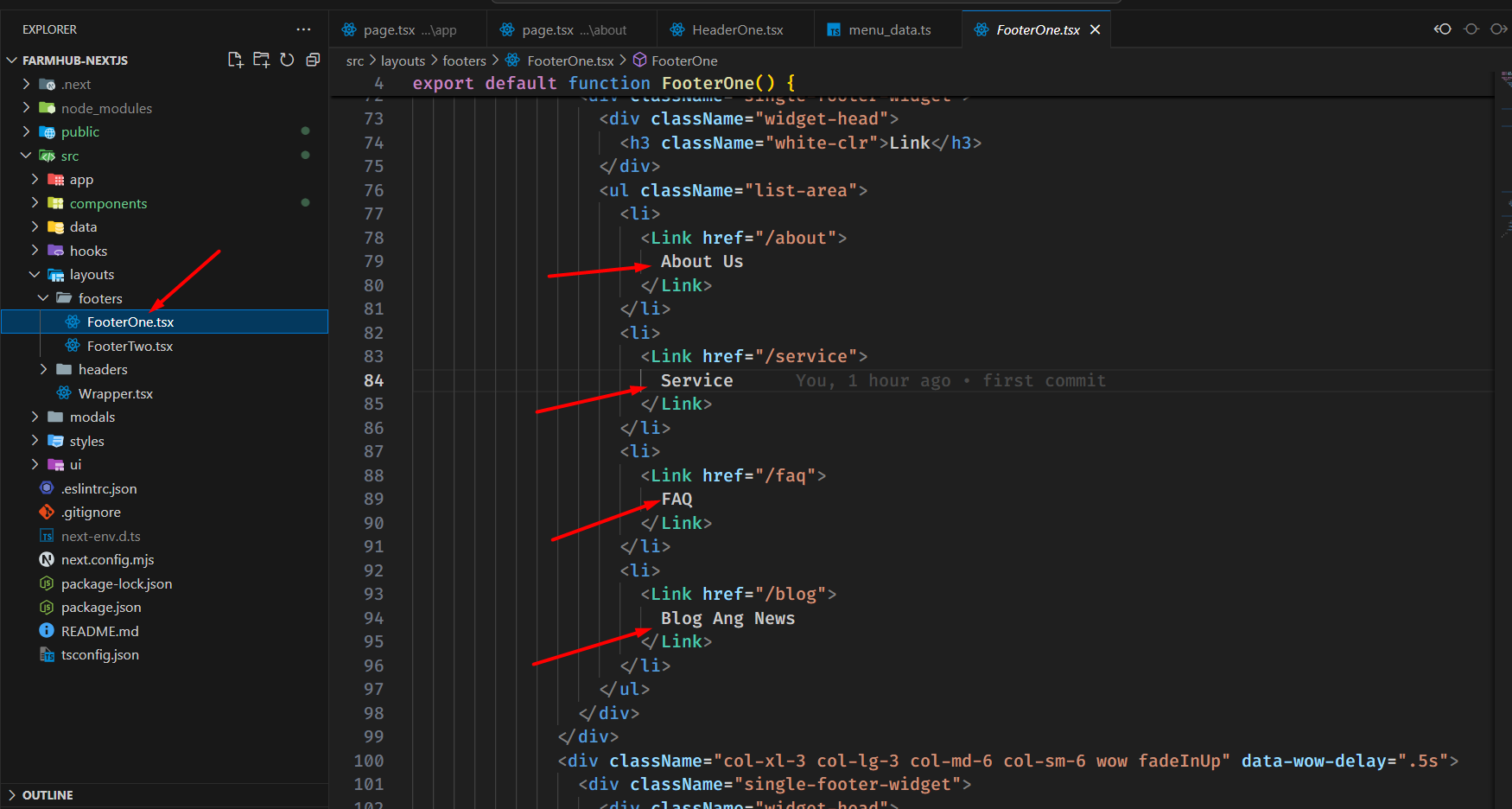Refresh the Explorer file tree

[287, 60]
